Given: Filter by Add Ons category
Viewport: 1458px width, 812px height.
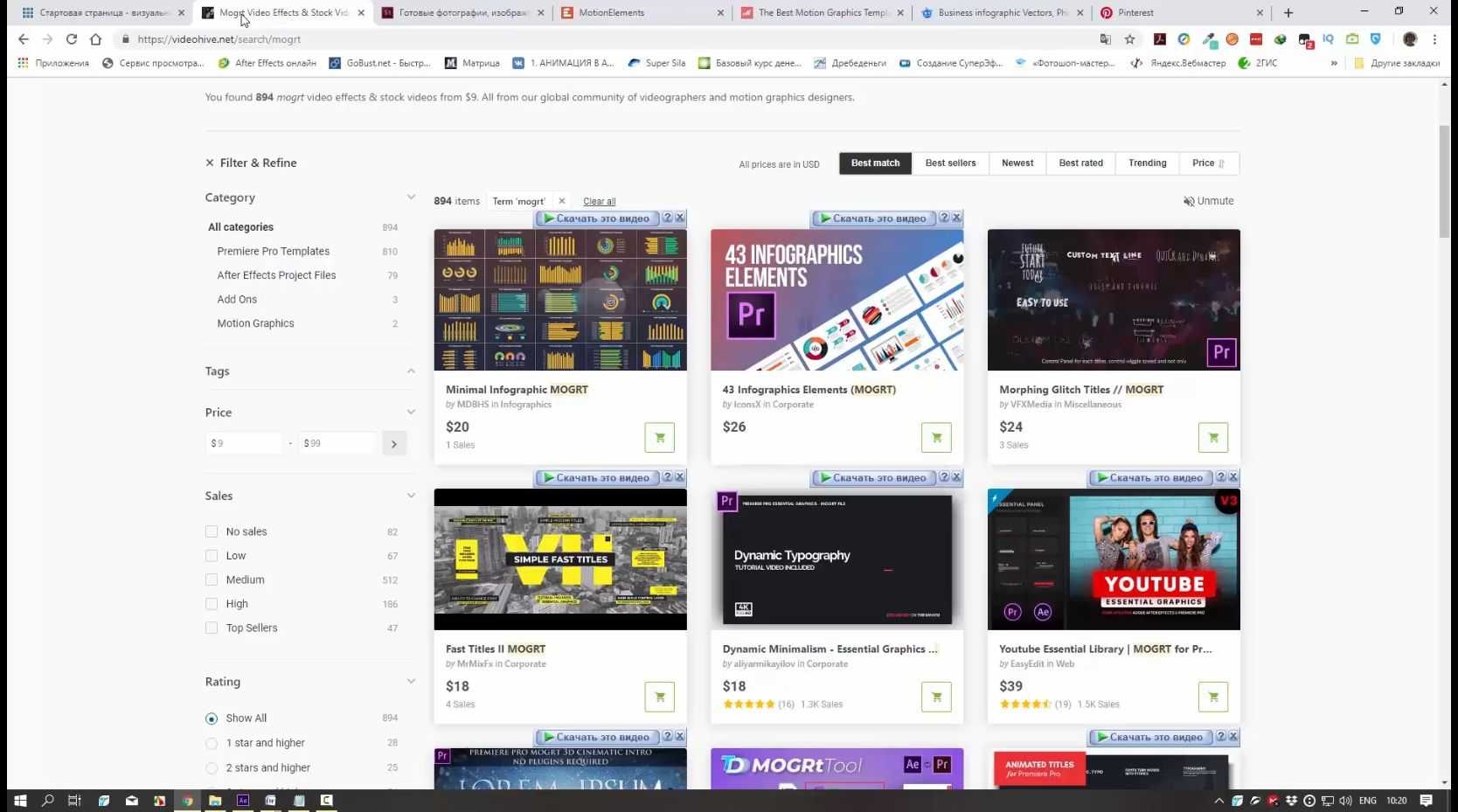Looking at the screenshot, I should tap(237, 300).
